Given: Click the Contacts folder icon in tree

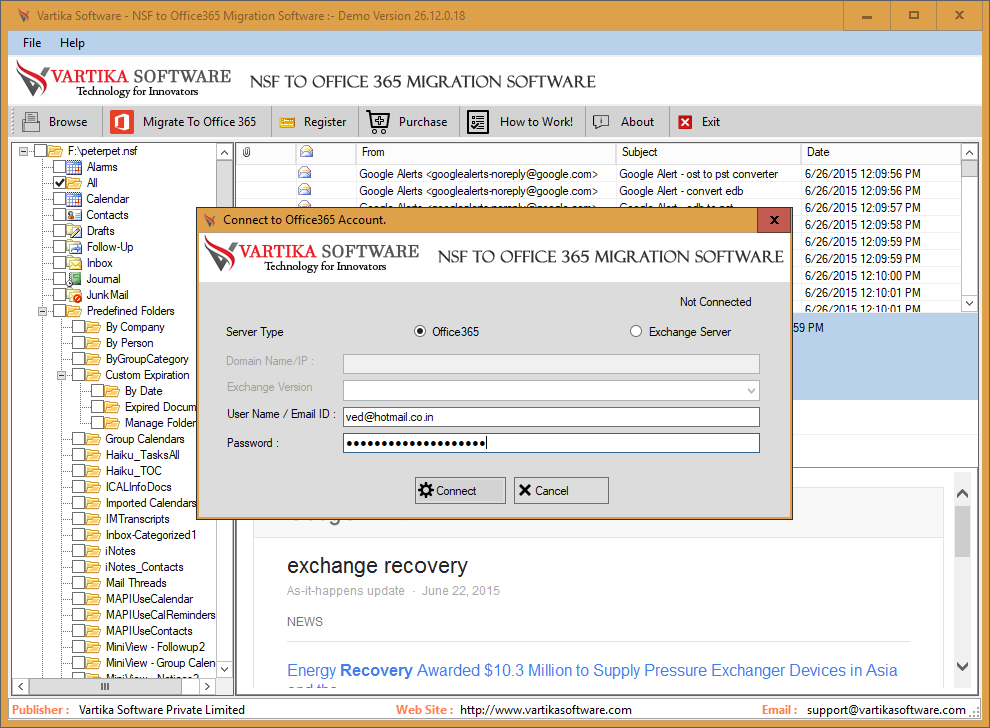Looking at the screenshot, I should pos(75,215).
